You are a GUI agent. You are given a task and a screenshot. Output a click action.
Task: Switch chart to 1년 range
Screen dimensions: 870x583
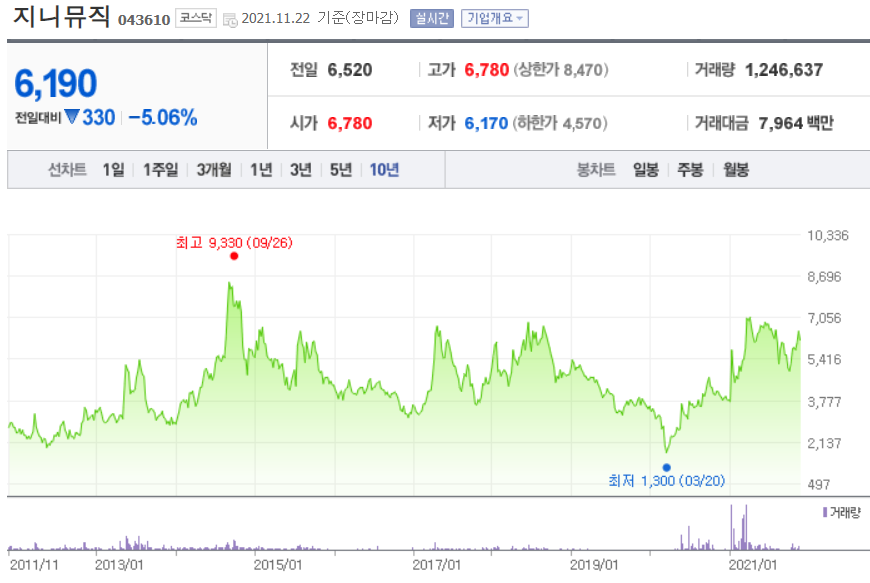click(261, 170)
